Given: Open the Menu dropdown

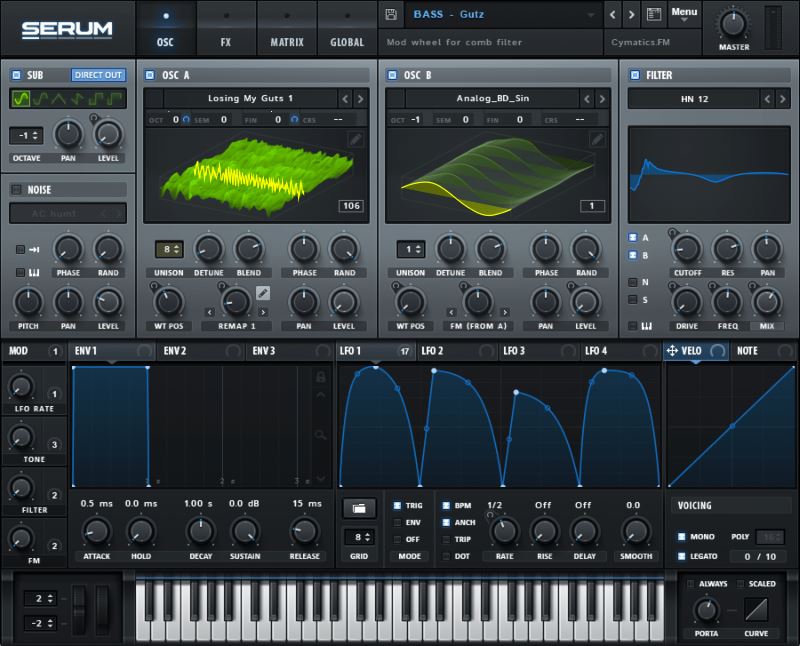Looking at the screenshot, I should pyautogui.click(x=684, y=15).
